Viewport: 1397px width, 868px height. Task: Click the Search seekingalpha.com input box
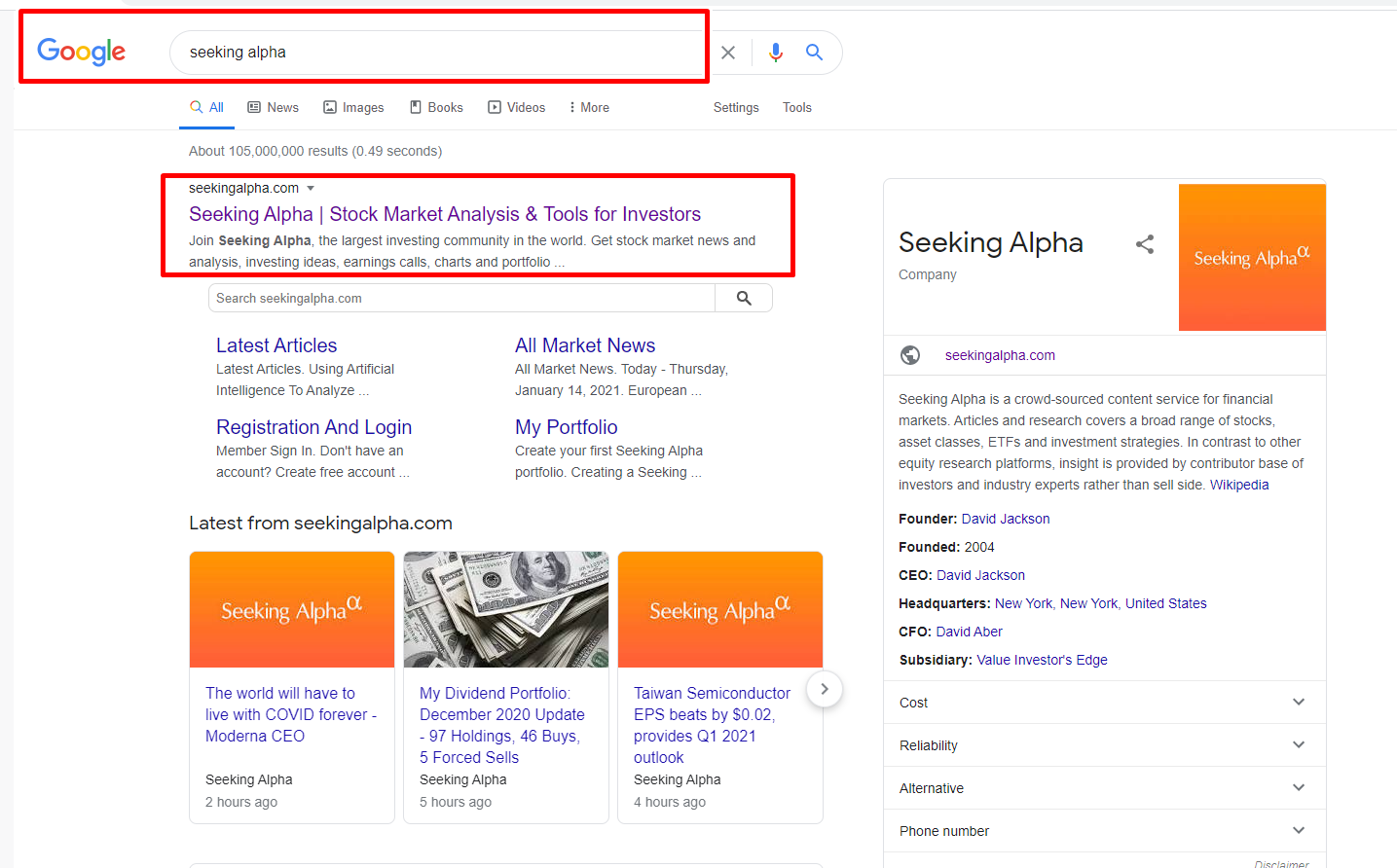[461, 298]
